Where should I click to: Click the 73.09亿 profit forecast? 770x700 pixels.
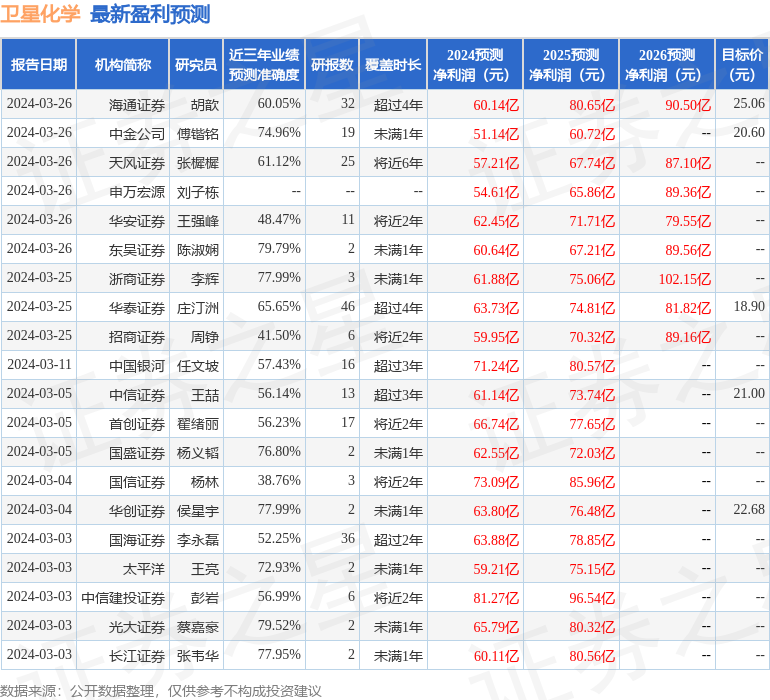coord(496,481)
